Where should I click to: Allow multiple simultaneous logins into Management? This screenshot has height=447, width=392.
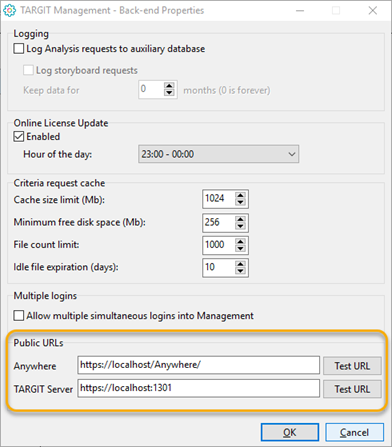point(19,316)
